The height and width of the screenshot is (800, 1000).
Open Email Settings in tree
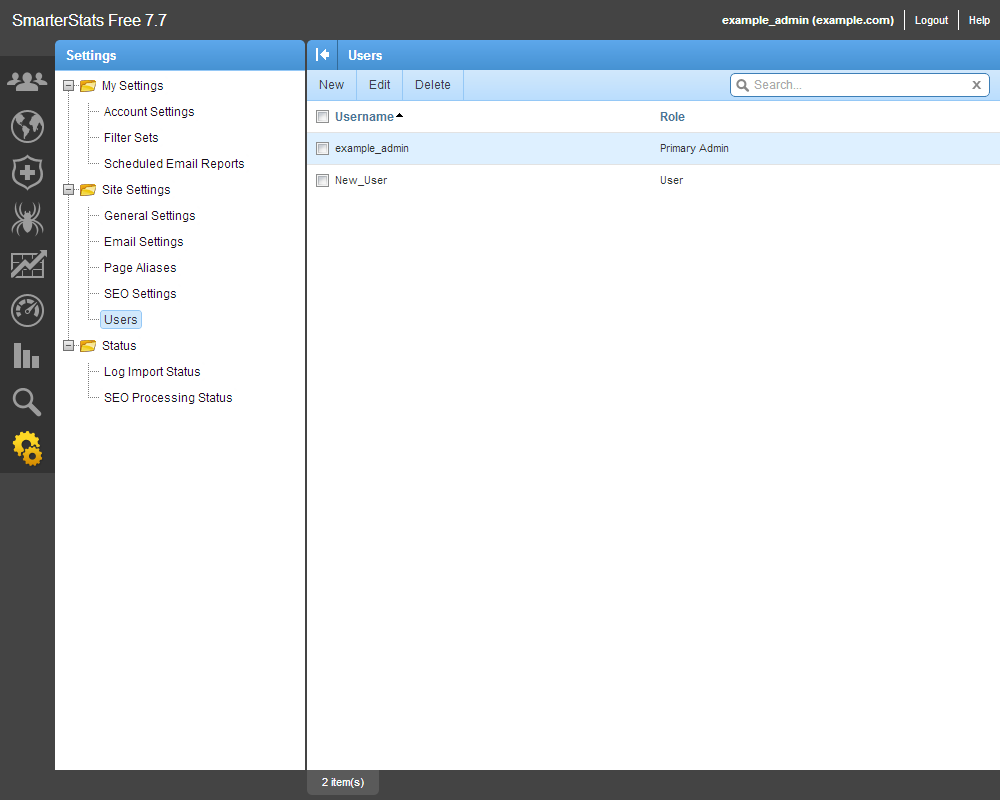coord(143,242)
